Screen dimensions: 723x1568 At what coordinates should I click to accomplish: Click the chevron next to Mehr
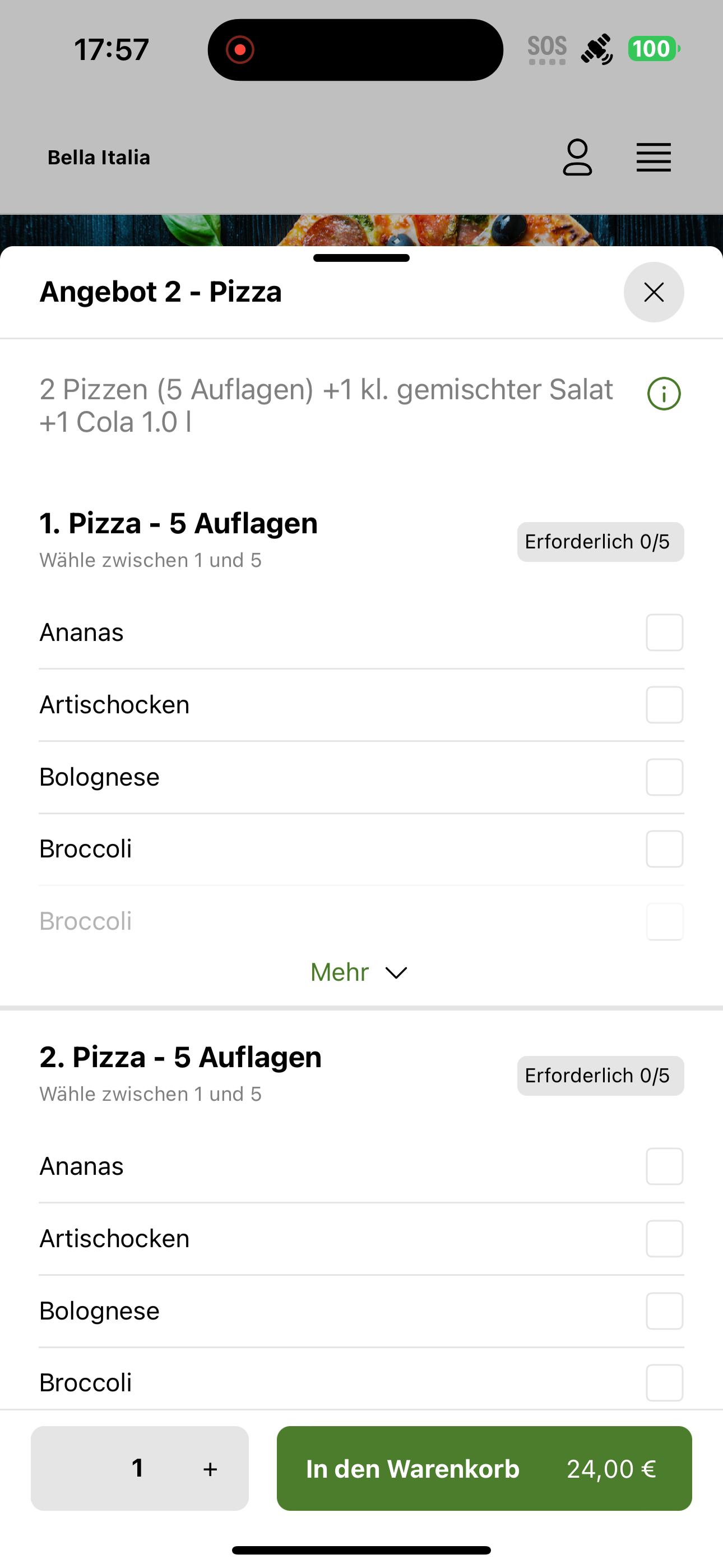click(396, 972)
